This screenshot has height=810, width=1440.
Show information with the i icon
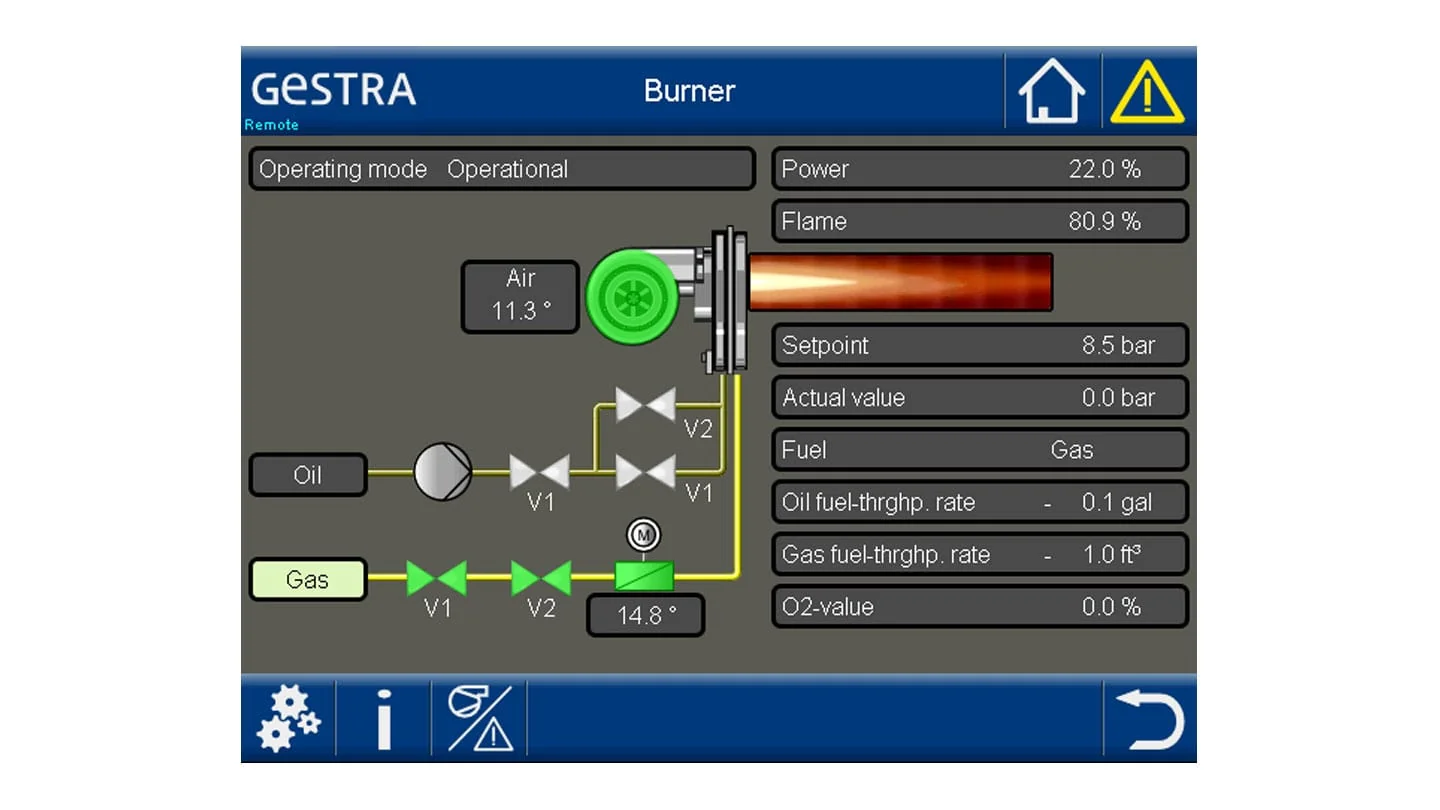(x=384, y=718)
